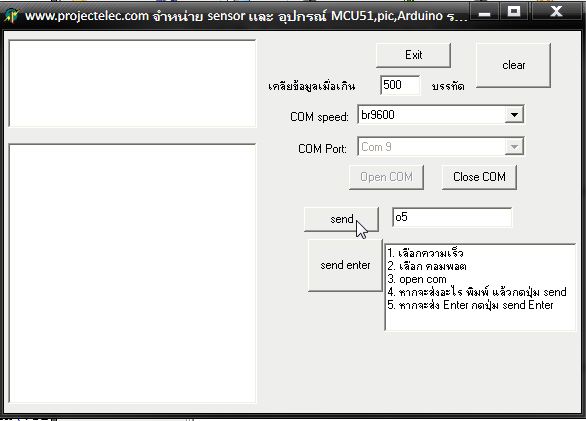586x421 pixels.
Task: Close the window with X button
Action: 556,12
